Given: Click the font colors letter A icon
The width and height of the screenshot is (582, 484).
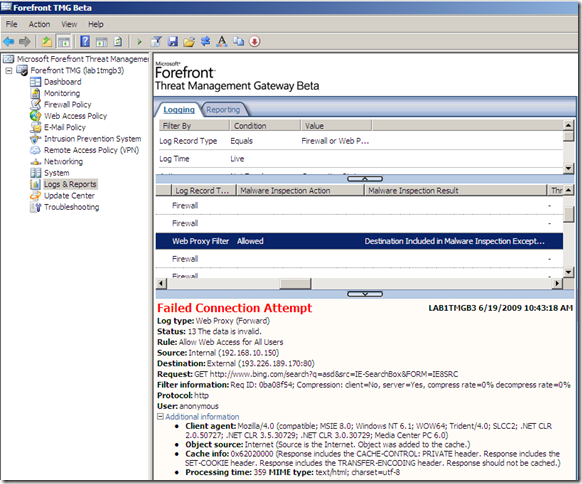Looking at the screenshot, I should (222, 42).
